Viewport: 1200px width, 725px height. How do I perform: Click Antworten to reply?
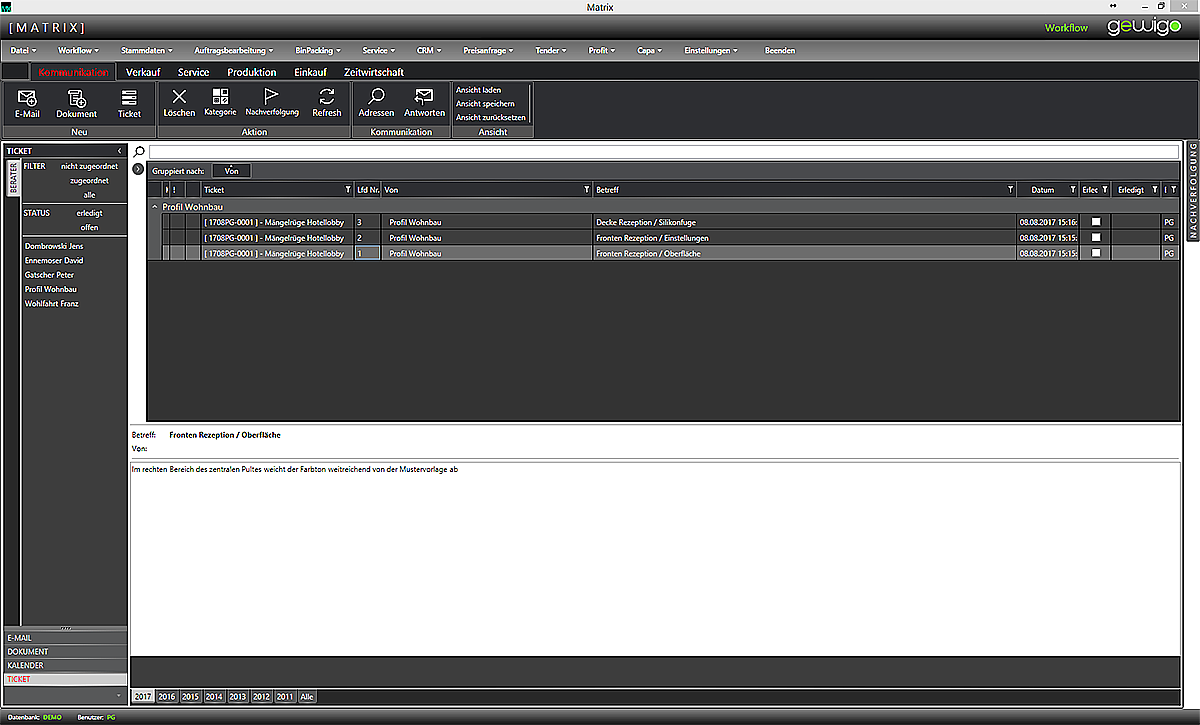tap(424, 102)
